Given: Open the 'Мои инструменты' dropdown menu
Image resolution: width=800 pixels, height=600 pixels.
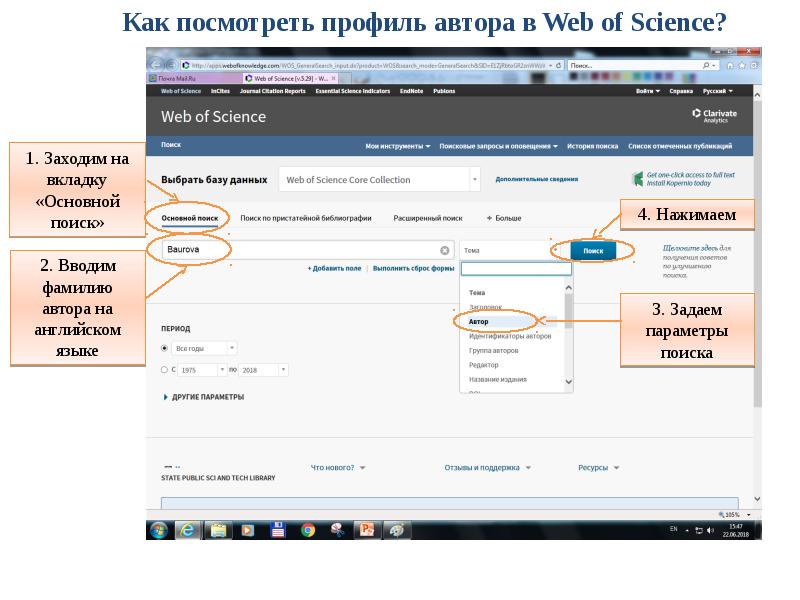Looking at the screenshot, I should tap(397, 146).
